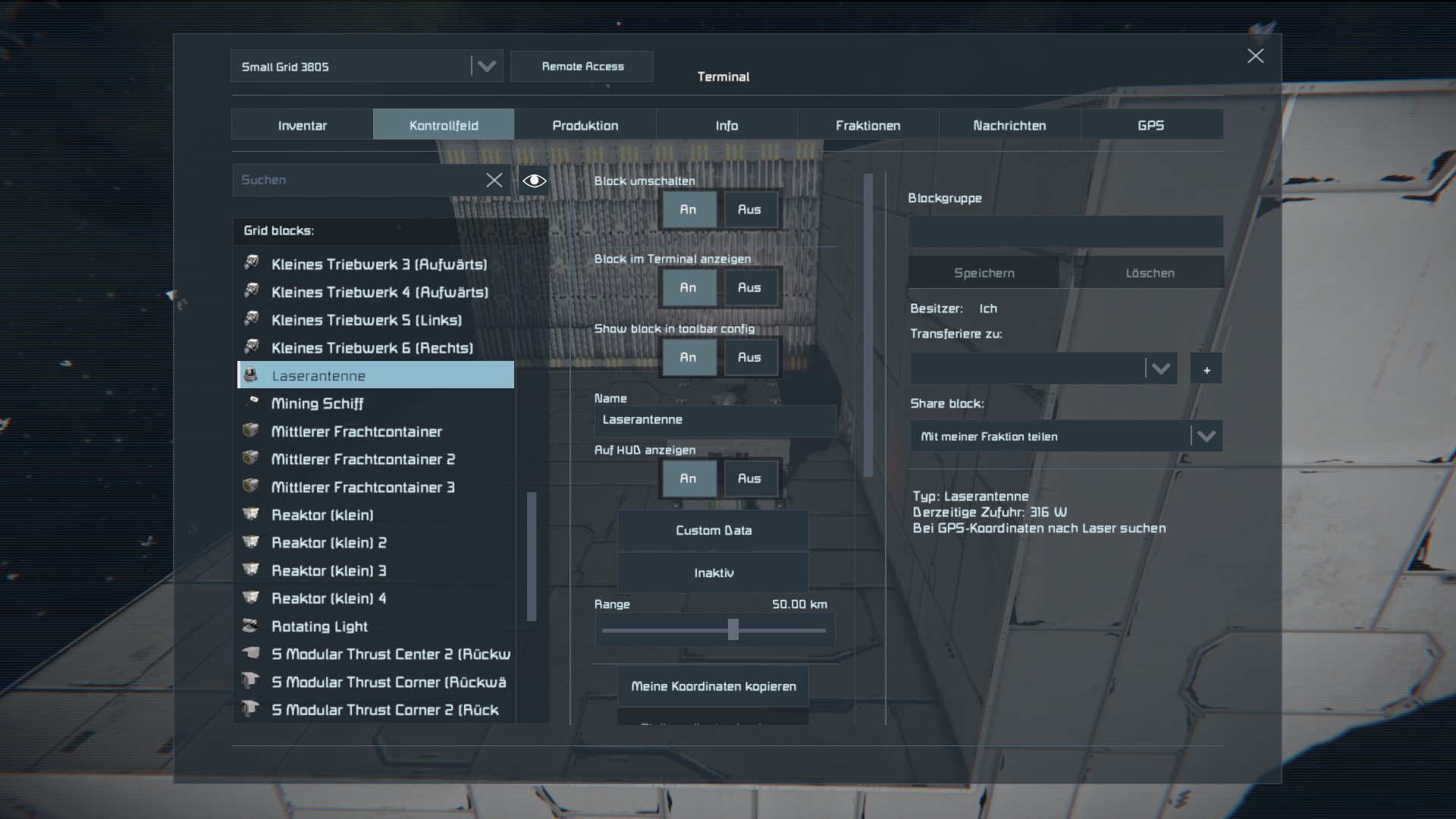Open the Transferiere zu dropdown

(1159, 369)
